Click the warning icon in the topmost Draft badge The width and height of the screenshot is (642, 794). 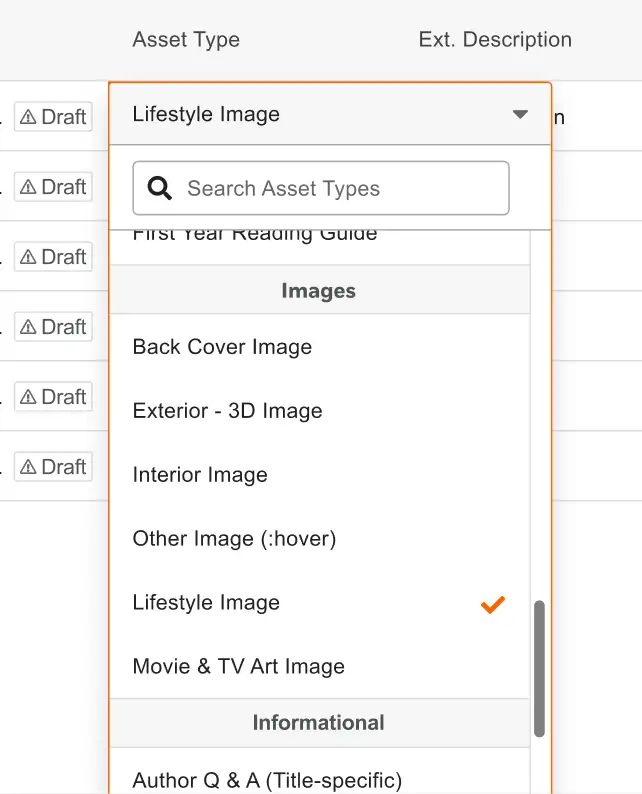[x=28, y=117]
